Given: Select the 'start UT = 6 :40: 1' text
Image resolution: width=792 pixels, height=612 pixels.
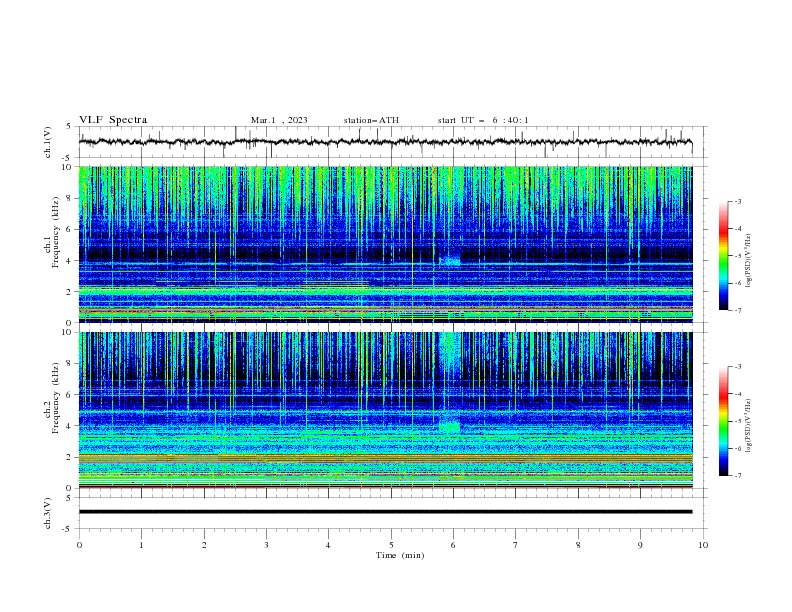Looking at the screenshot, I should click(x=483, y=120).
